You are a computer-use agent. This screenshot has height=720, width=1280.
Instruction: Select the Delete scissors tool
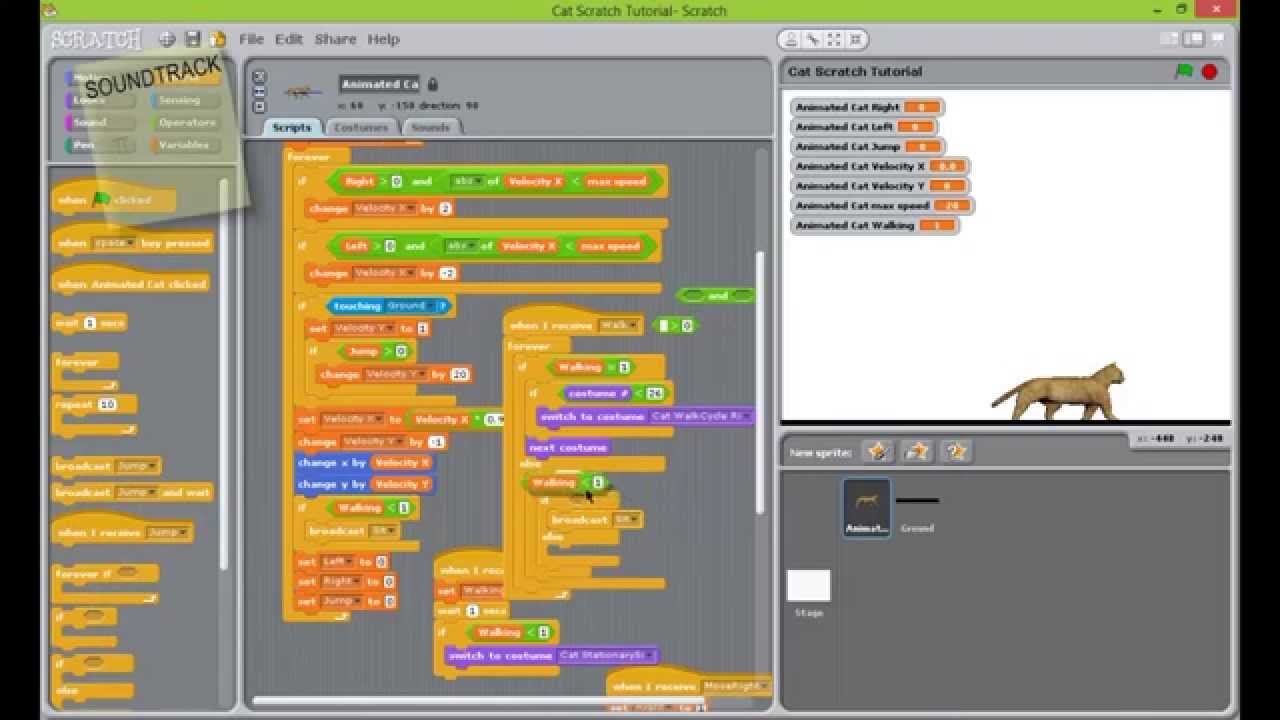point(813,40)
